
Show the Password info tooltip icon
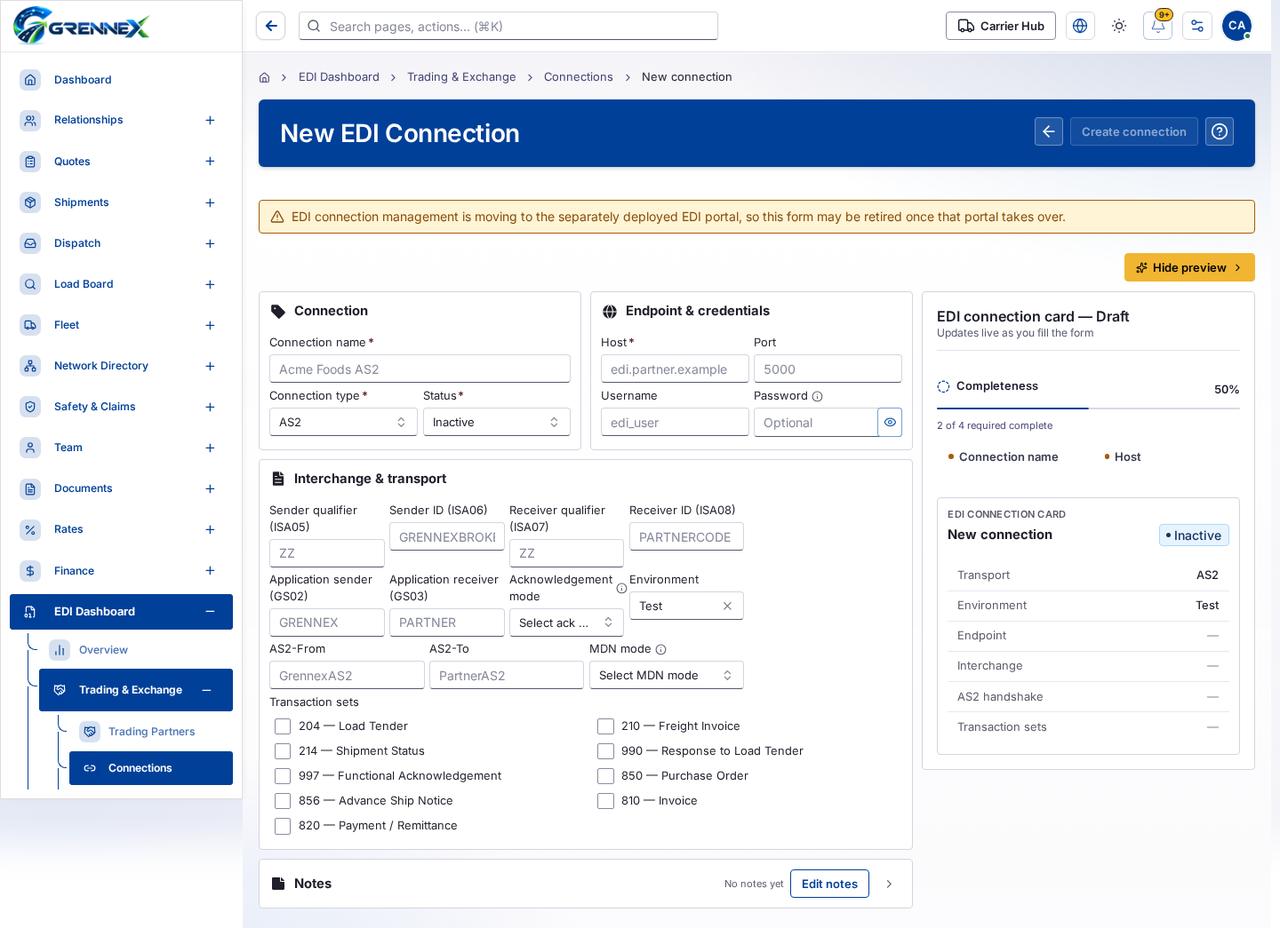(817, 396)
